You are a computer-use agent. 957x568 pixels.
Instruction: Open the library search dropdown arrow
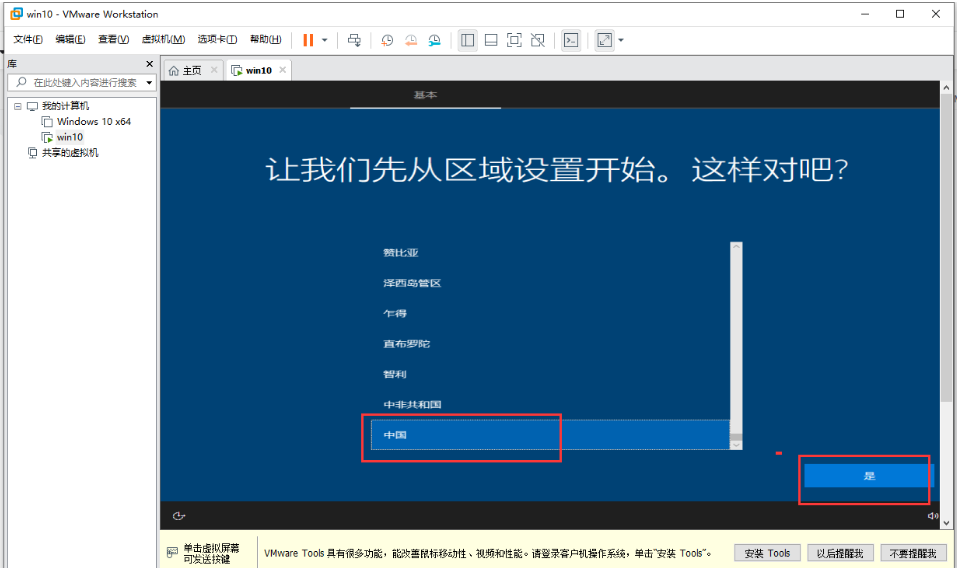150,82
